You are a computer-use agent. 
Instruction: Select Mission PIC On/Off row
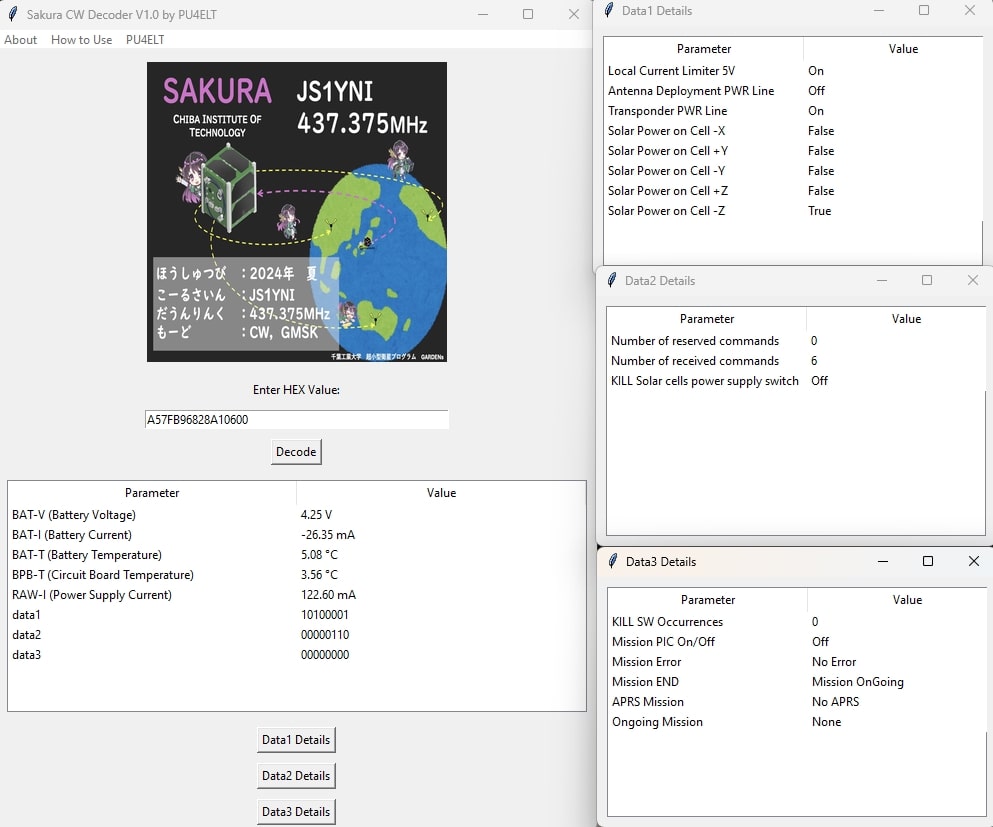click(797, 641)
